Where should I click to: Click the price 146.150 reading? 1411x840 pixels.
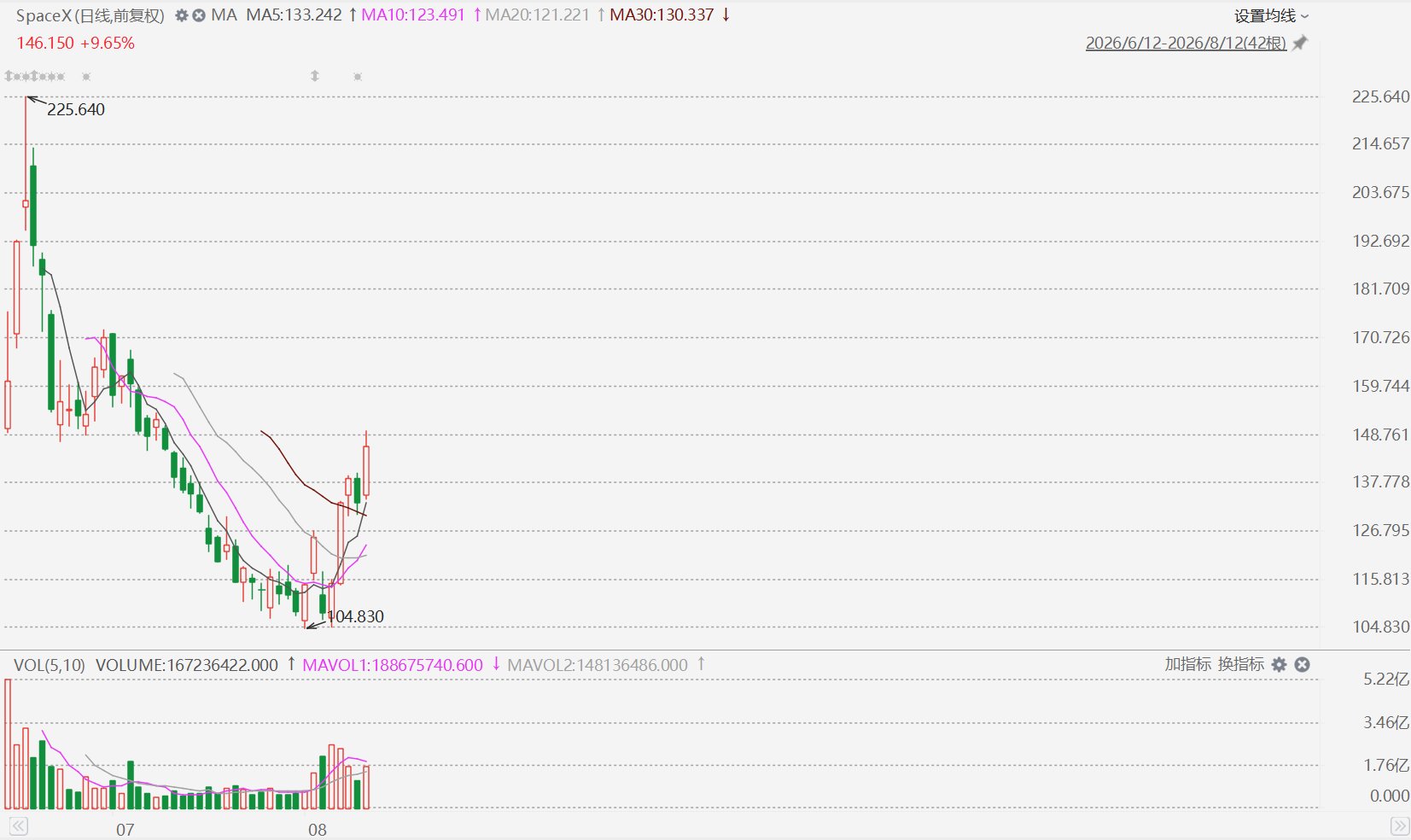pyautogui.click(x=45, y=43)
